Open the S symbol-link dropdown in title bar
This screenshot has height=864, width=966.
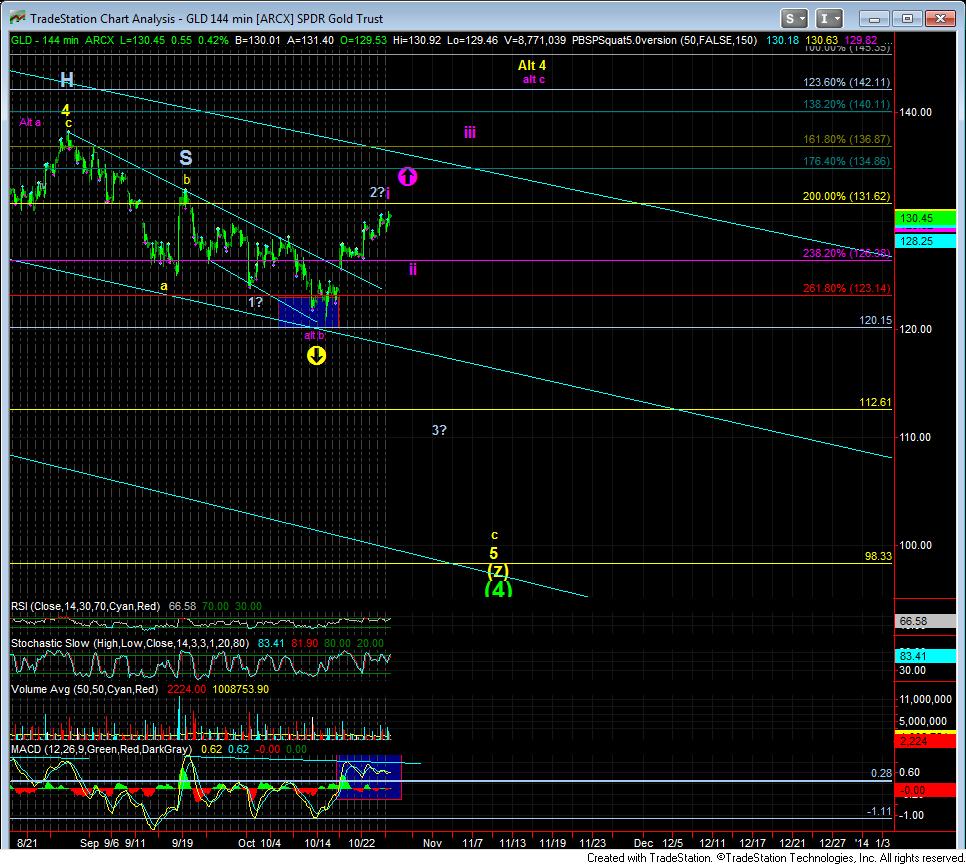pyautogui.click(x=794, y=19)
